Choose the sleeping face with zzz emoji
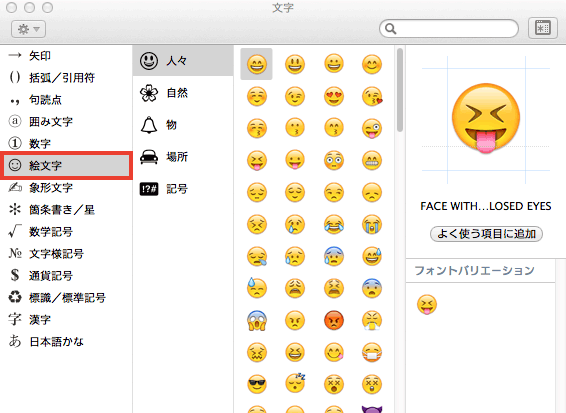Image resolution: width=566 pixels, height=413 pixels. [295, 384]
